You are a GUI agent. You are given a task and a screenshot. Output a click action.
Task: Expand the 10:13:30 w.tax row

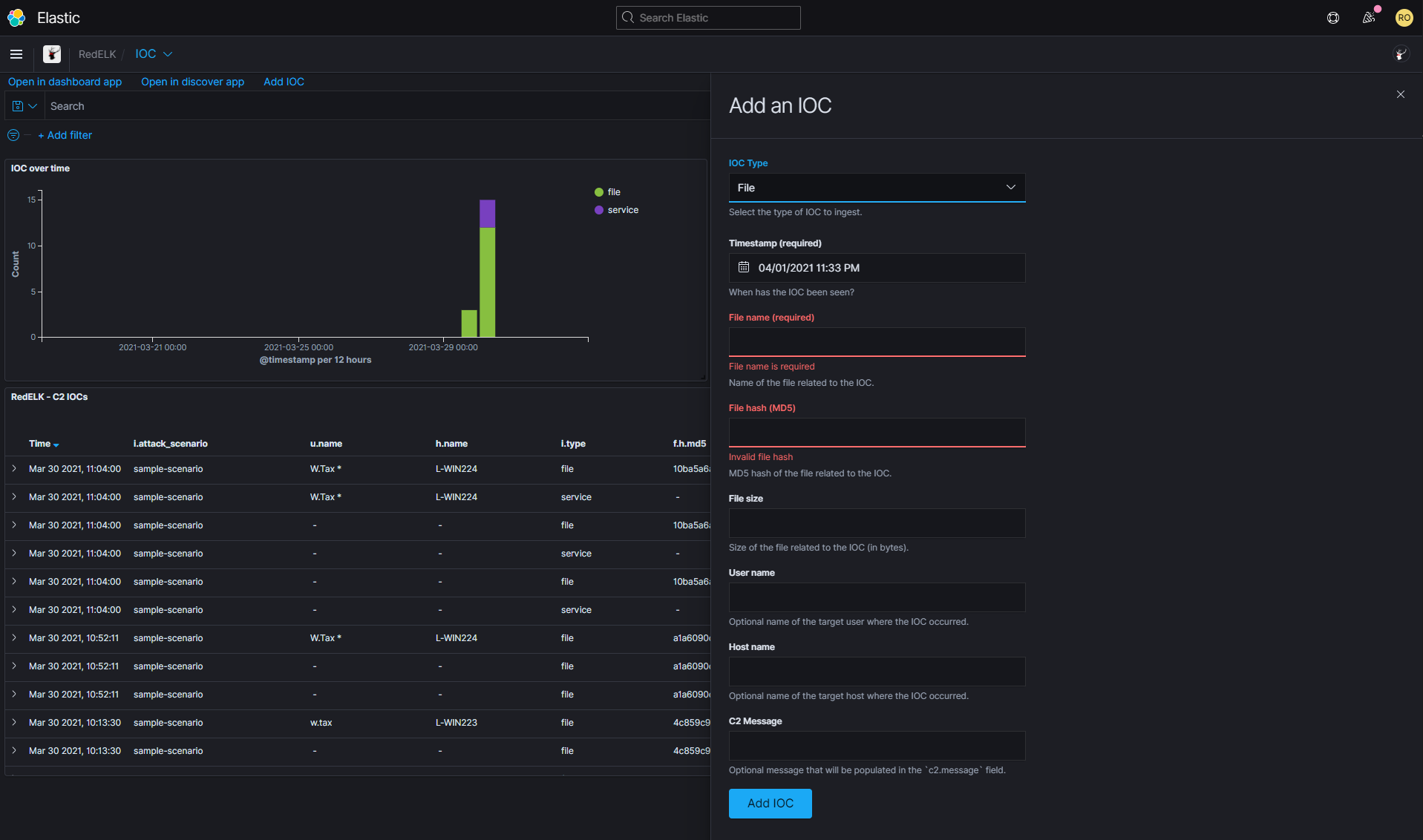click(x=14, y=723)
